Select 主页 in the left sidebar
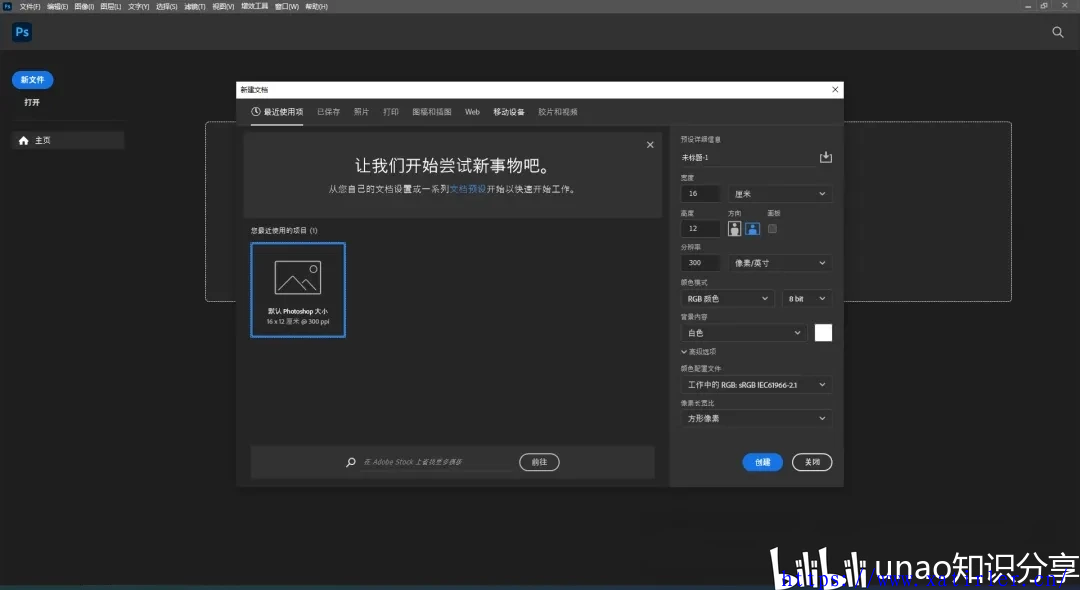 (68, 140)
